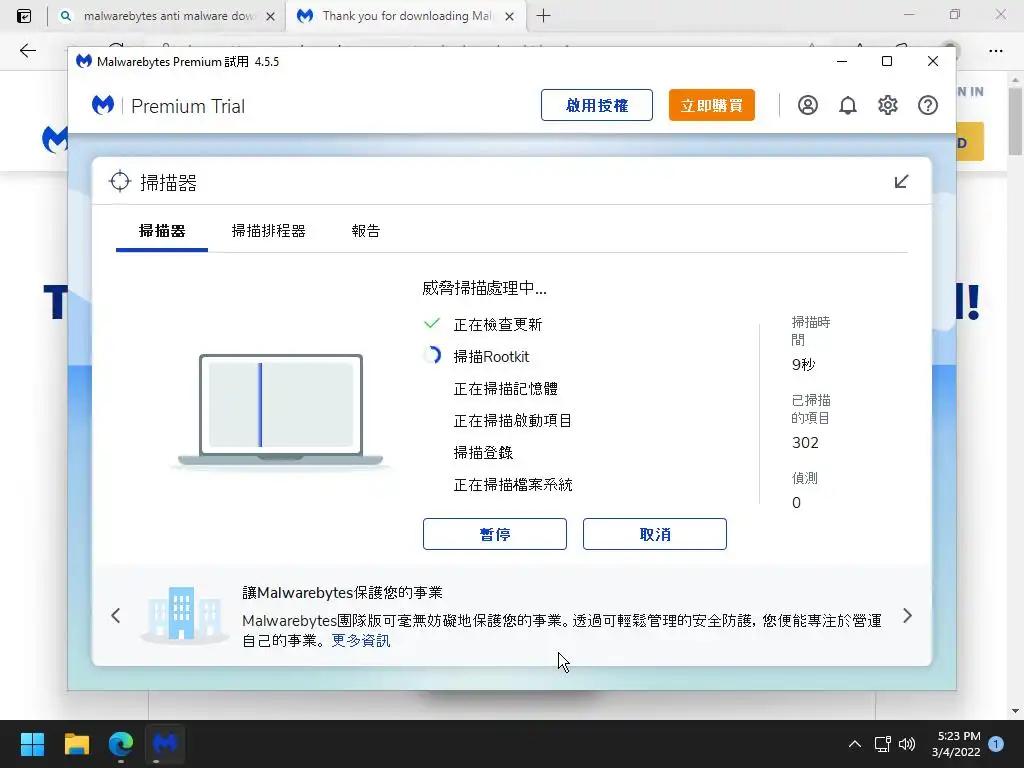Click the Malwarebytes logo beside Premium Trial

point(103,105)
